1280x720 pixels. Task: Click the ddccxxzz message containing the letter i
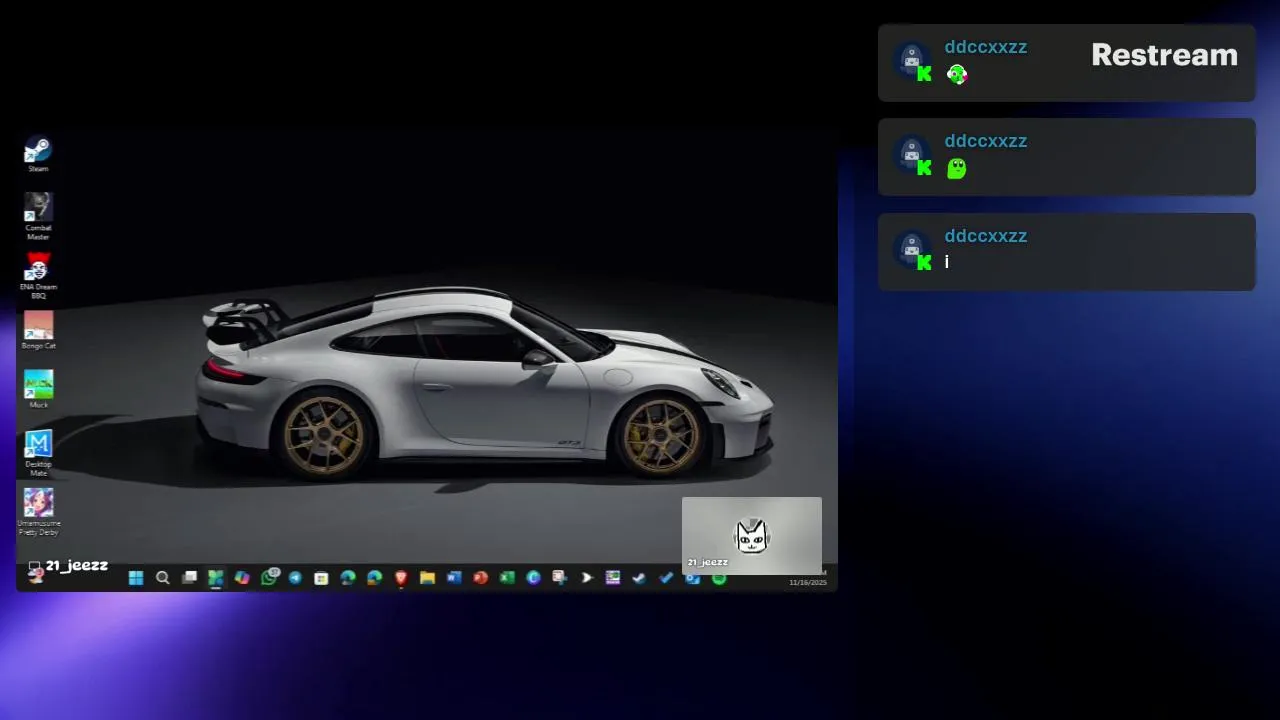[x=1066, y=252]
